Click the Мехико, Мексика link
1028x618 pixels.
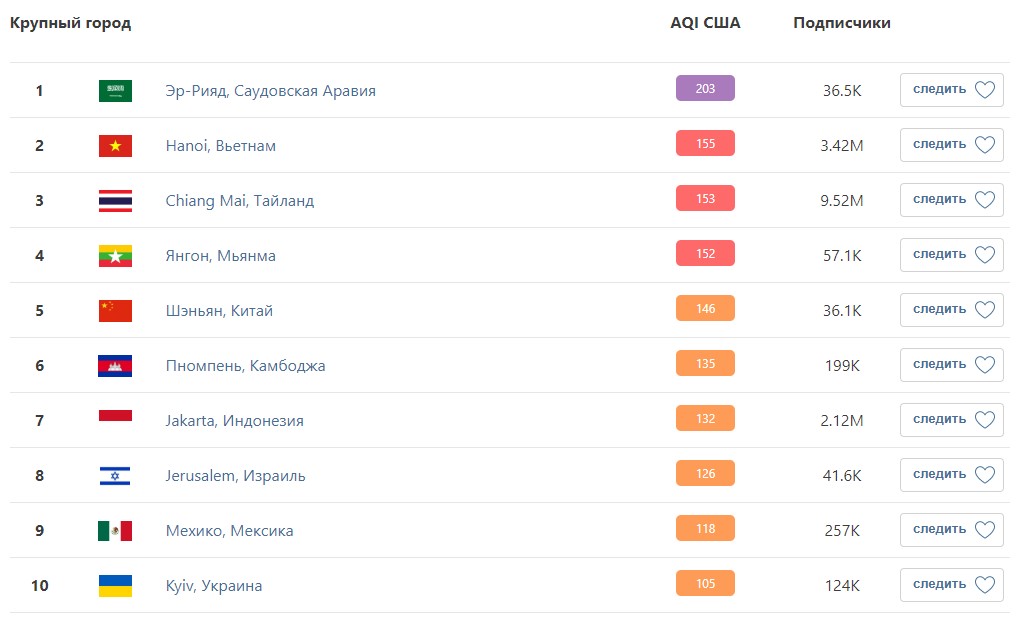[x=229, y=531]
